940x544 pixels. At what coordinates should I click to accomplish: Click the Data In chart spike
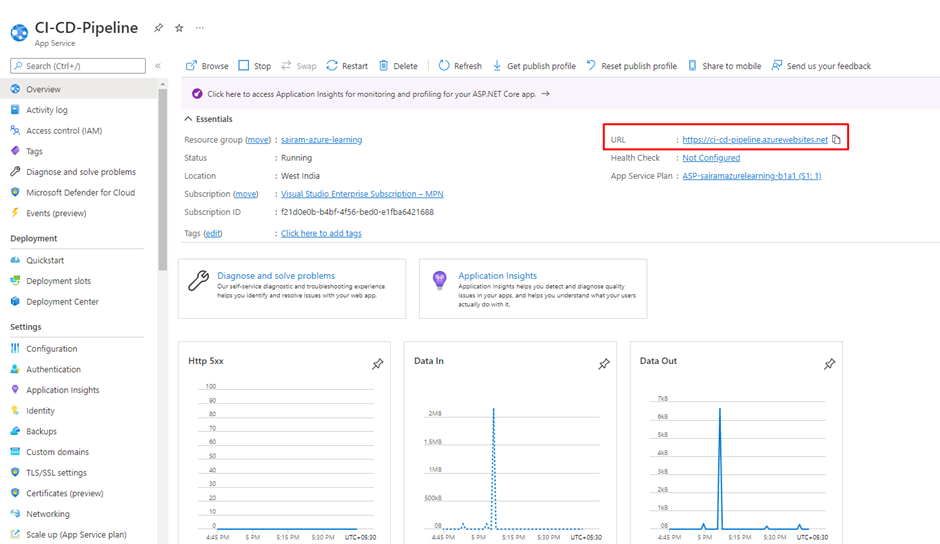493,468
